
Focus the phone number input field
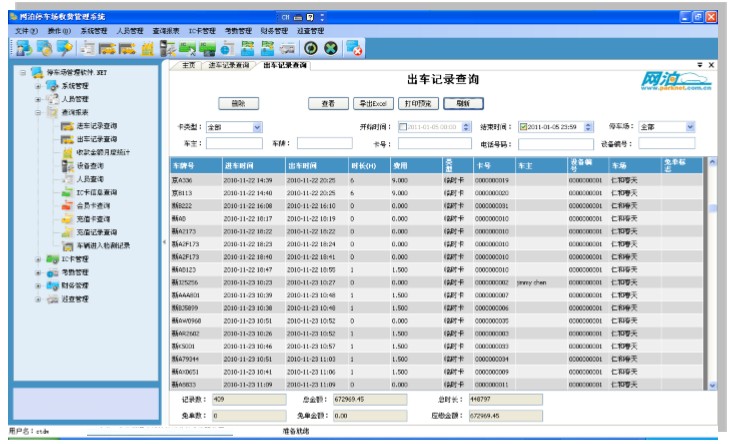556,144
